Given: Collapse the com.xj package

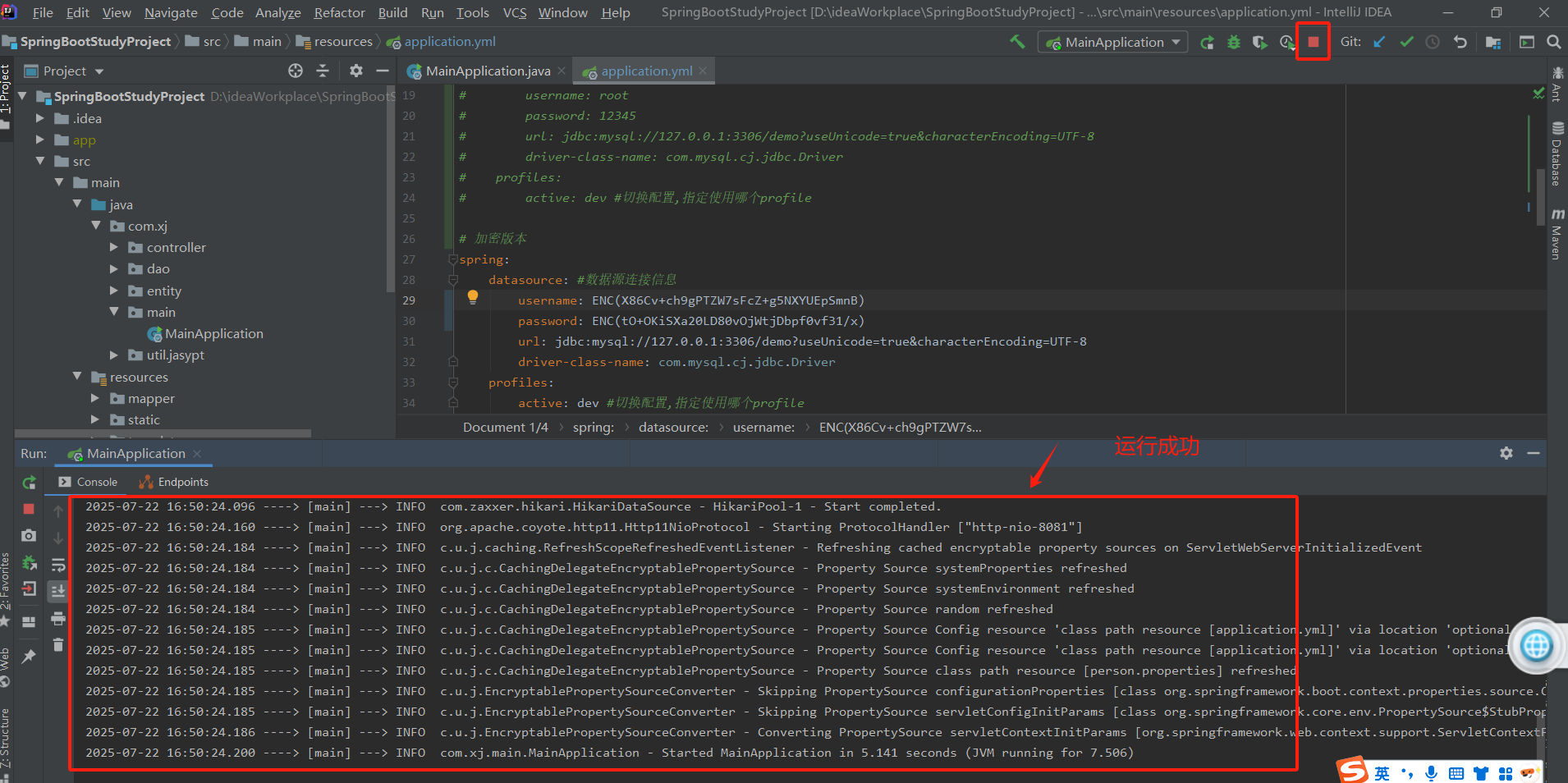Looking at the screenshot, I should tap(95, 225).
